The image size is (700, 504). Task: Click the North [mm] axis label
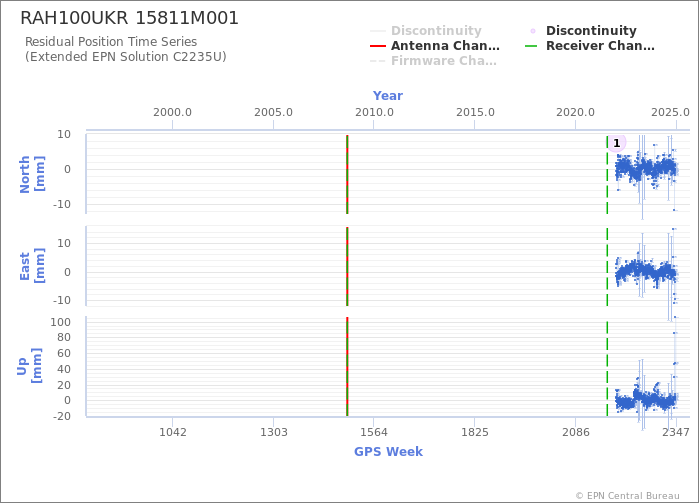[32, 174]
